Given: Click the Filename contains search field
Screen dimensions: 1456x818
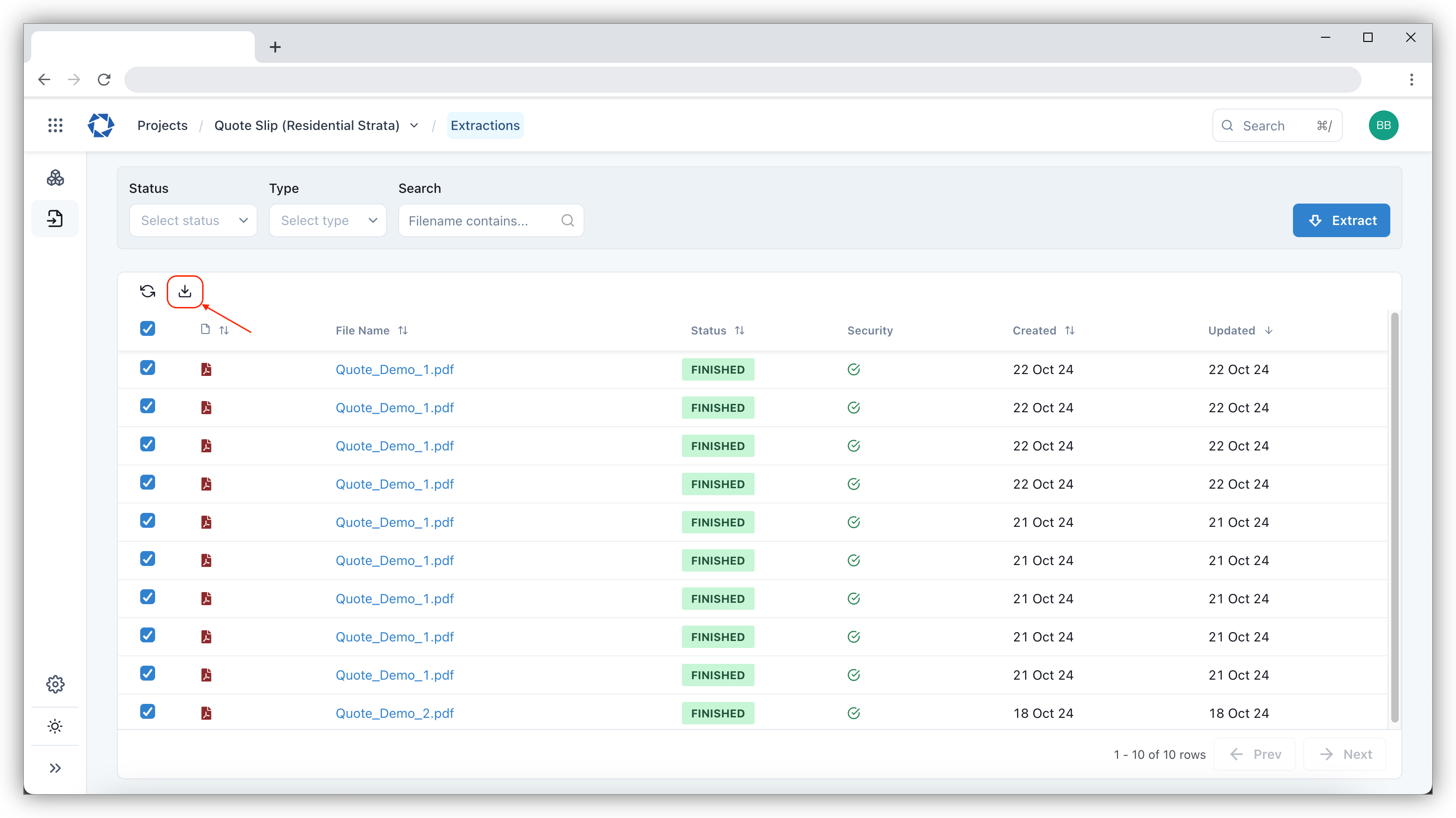Looking at the screenshot, I should tap(480, 220).
